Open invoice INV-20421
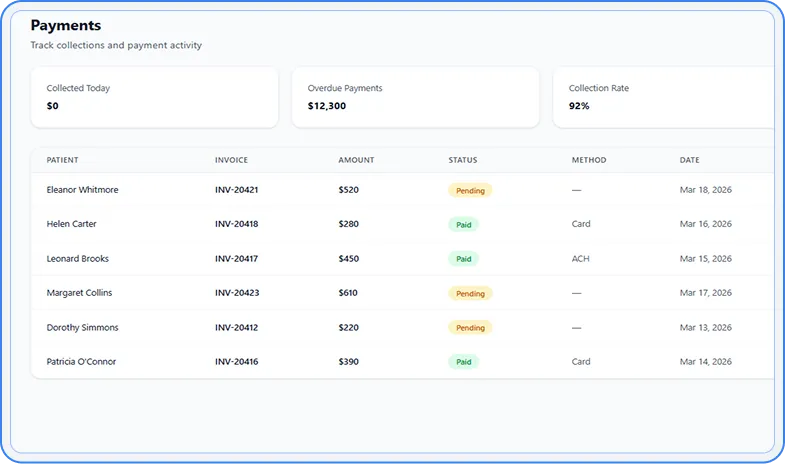Screen dimensions: 785x464 click(x=236, y=190)
